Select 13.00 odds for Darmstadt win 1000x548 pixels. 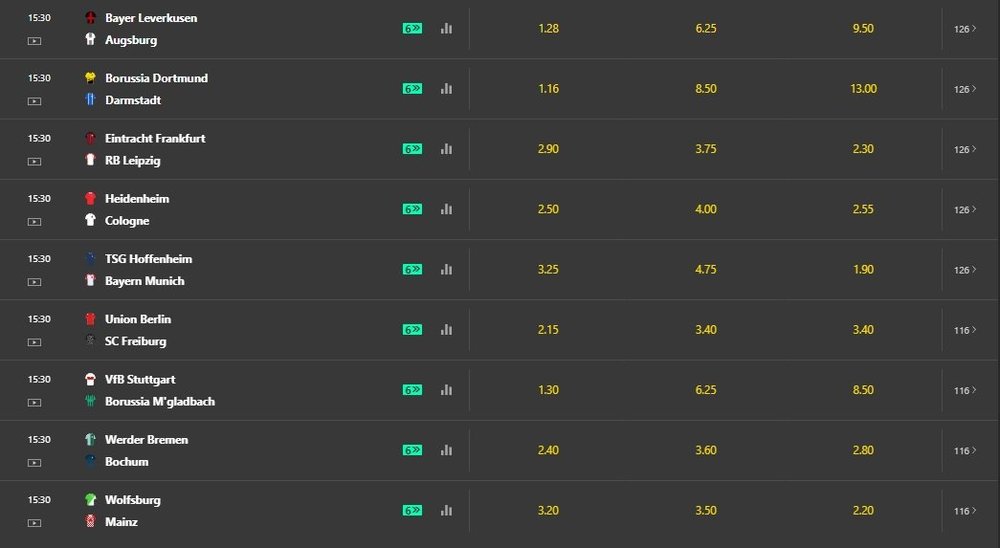point(864,89)
